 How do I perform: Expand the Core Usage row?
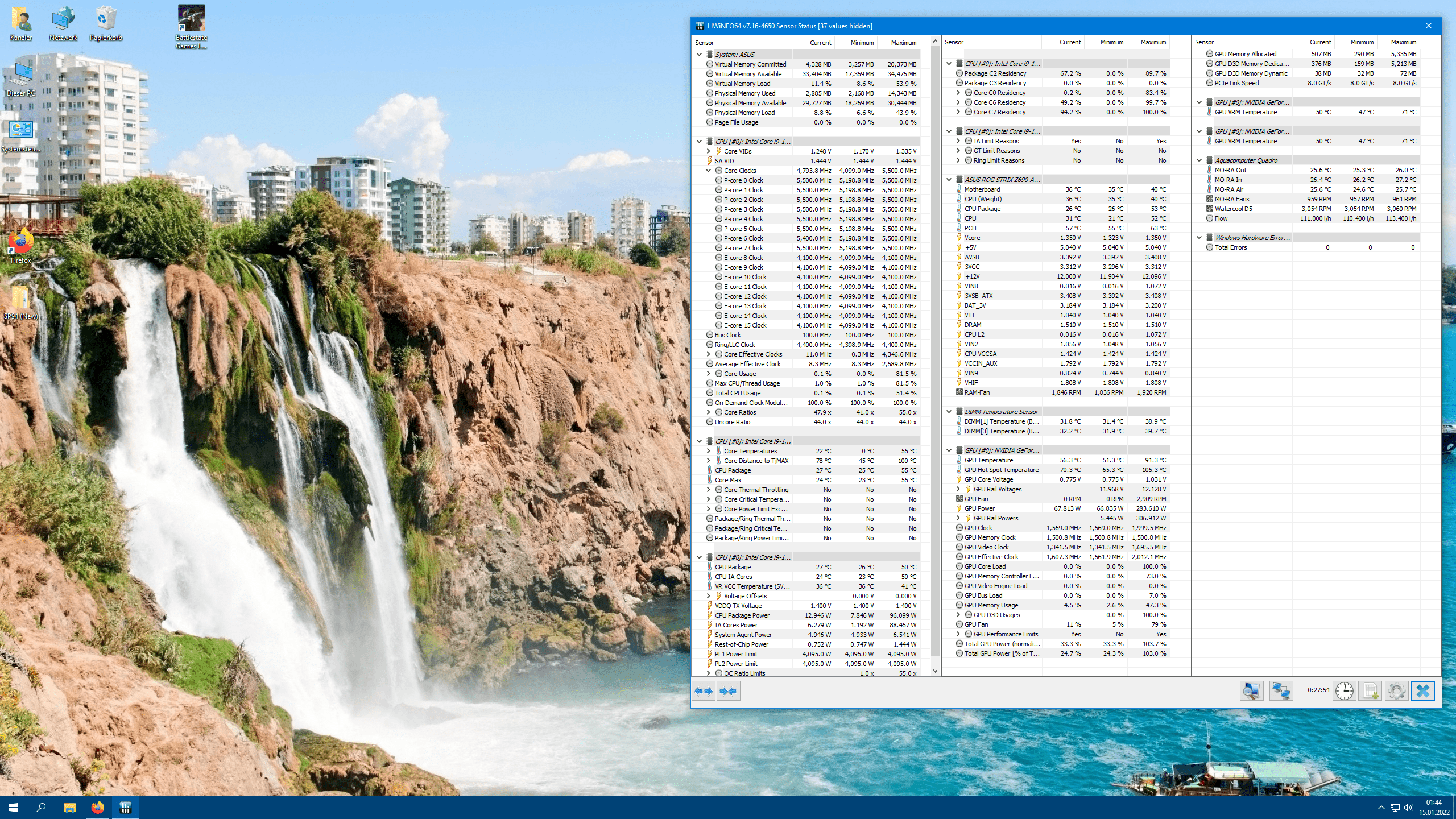point(708,374)
